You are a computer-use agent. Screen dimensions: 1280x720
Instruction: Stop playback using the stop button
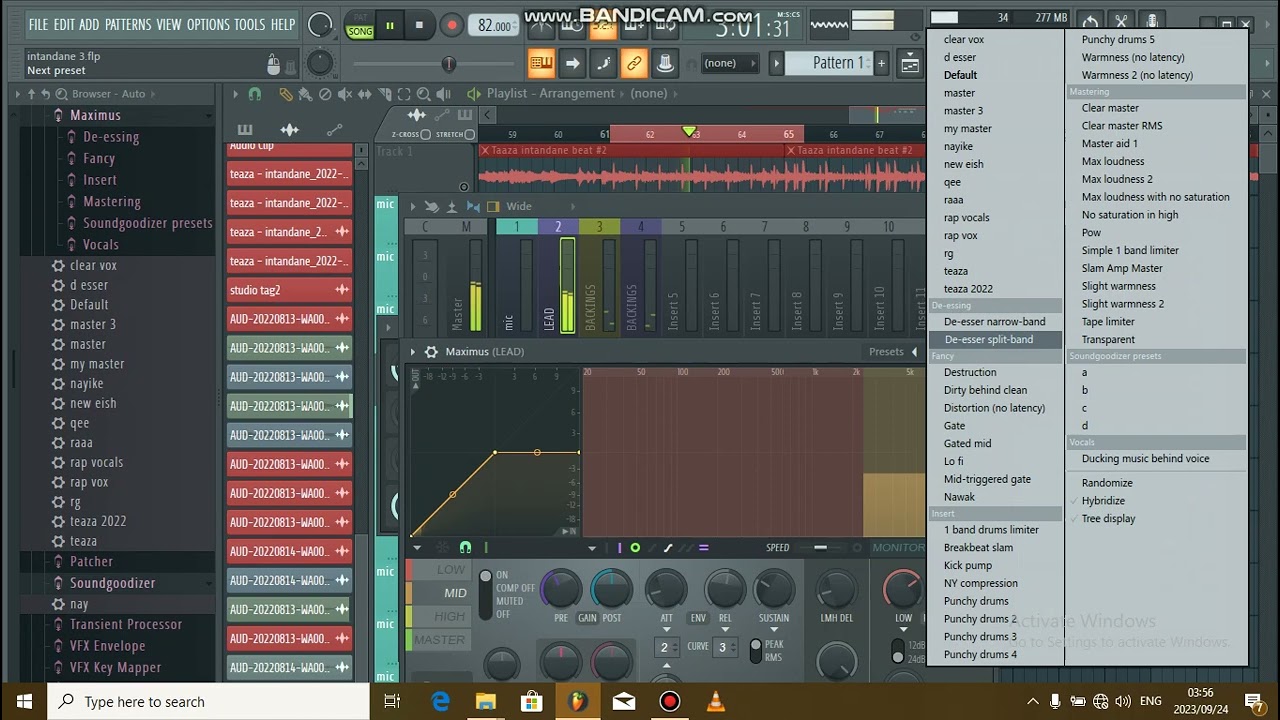tap(419, 26)
